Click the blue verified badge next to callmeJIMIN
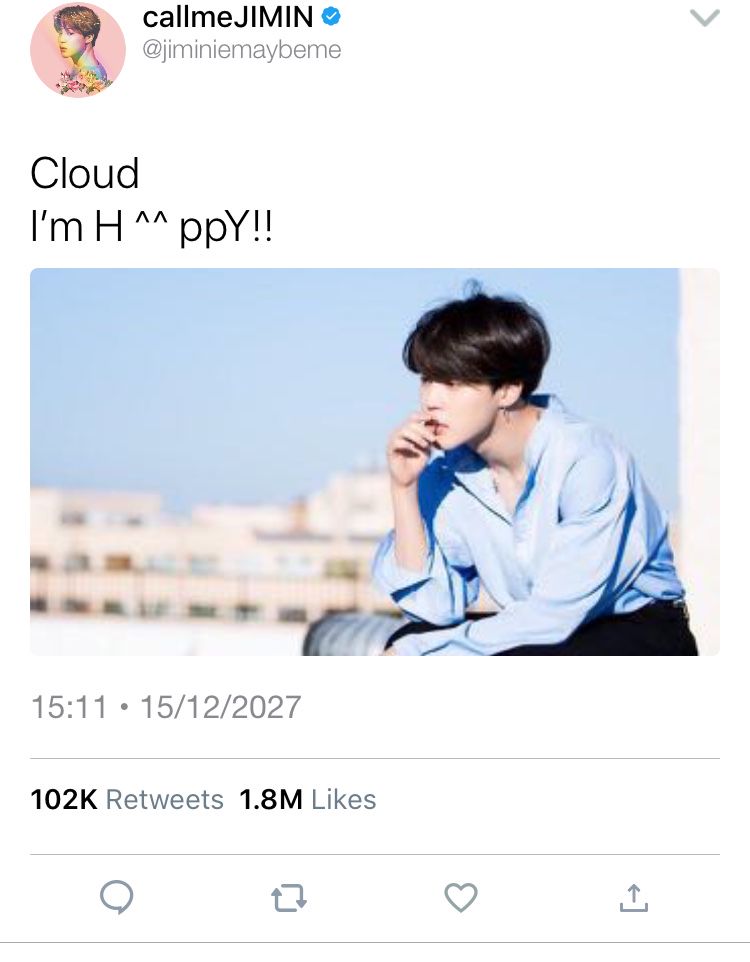This screenshot has width=750, height=962. point(331,17)
